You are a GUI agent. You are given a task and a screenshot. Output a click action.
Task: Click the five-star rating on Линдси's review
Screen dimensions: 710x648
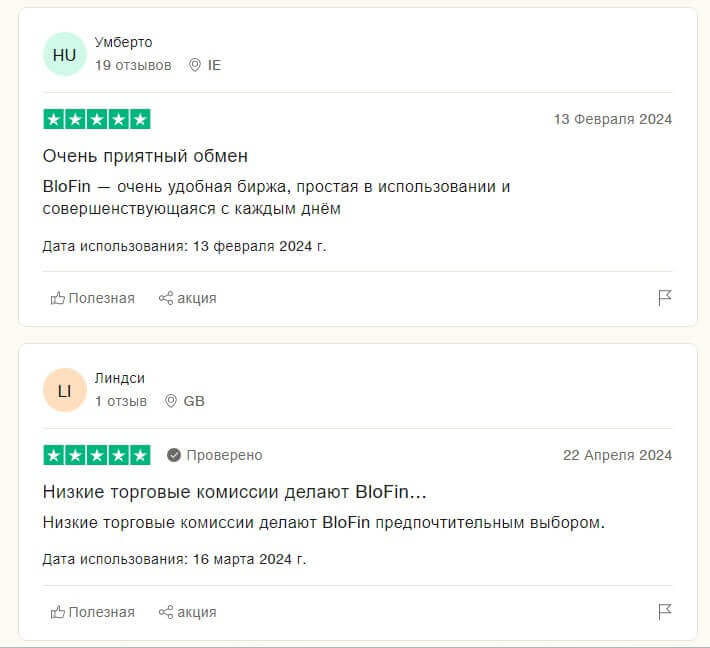[x=97, y=455]
